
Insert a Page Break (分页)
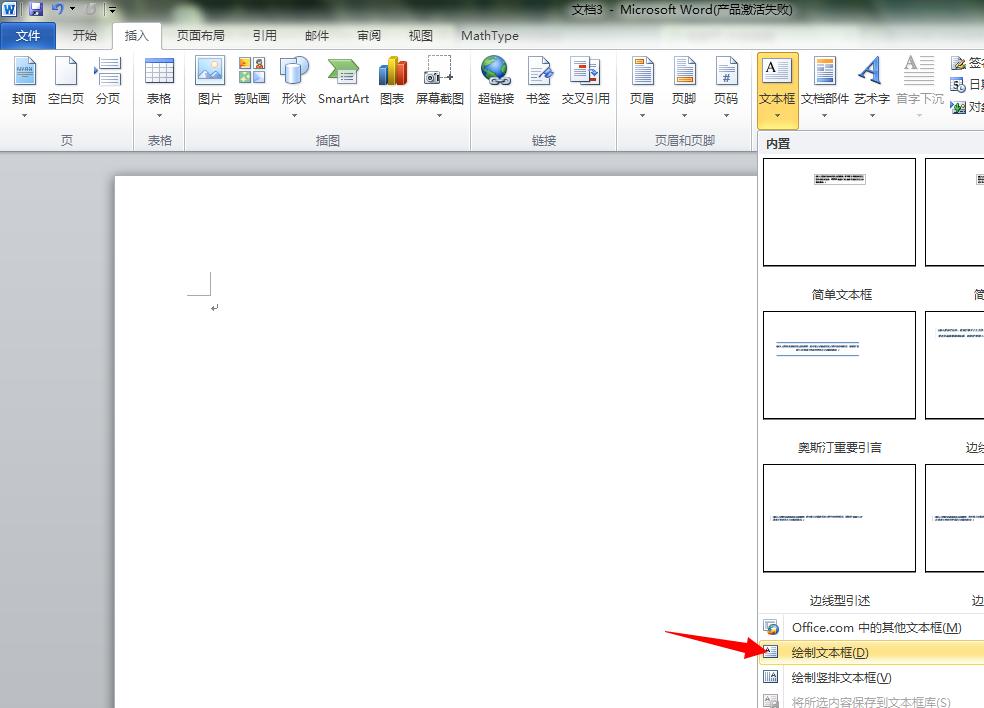107,71
